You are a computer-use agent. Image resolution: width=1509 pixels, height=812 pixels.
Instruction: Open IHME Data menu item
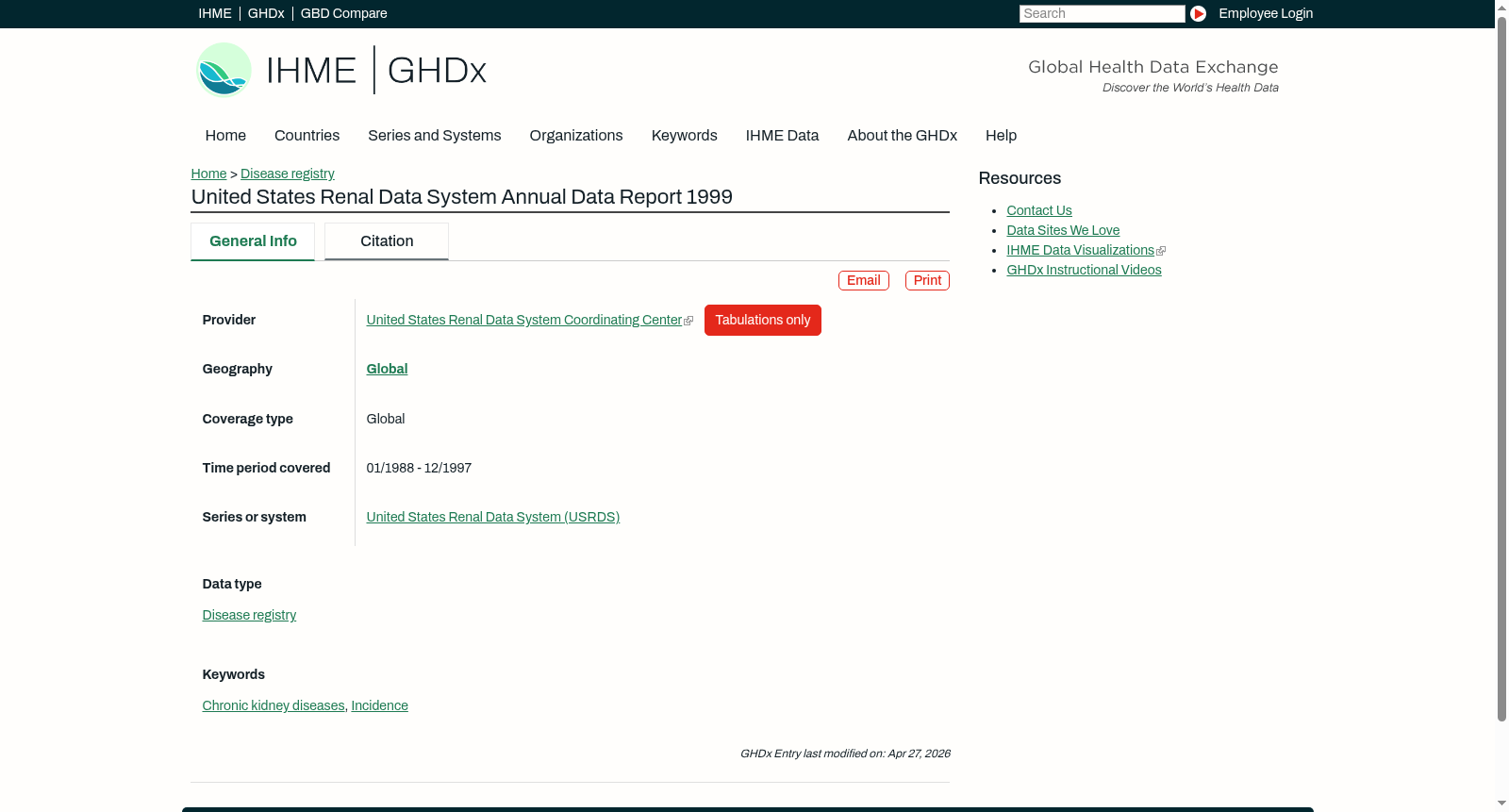[x=782, y=136]
